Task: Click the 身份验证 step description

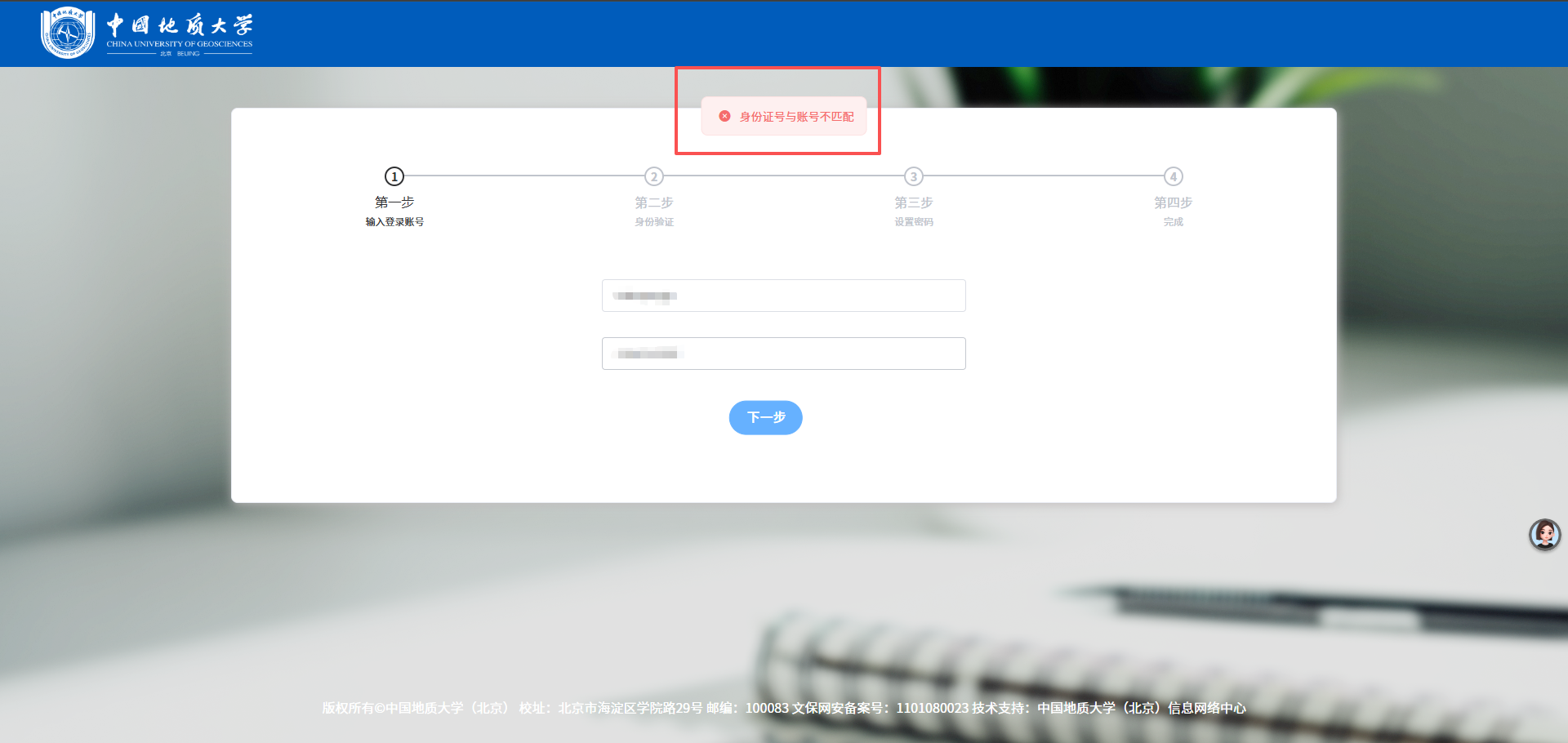Action: (654, 222)
